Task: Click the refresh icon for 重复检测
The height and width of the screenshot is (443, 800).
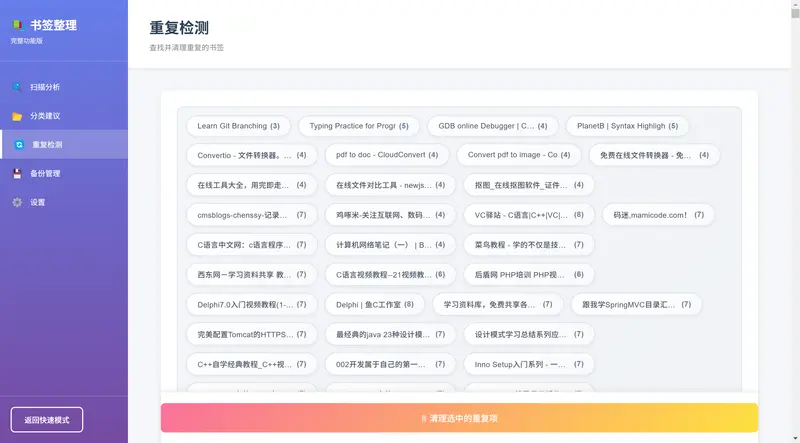Action: point(19,145)
